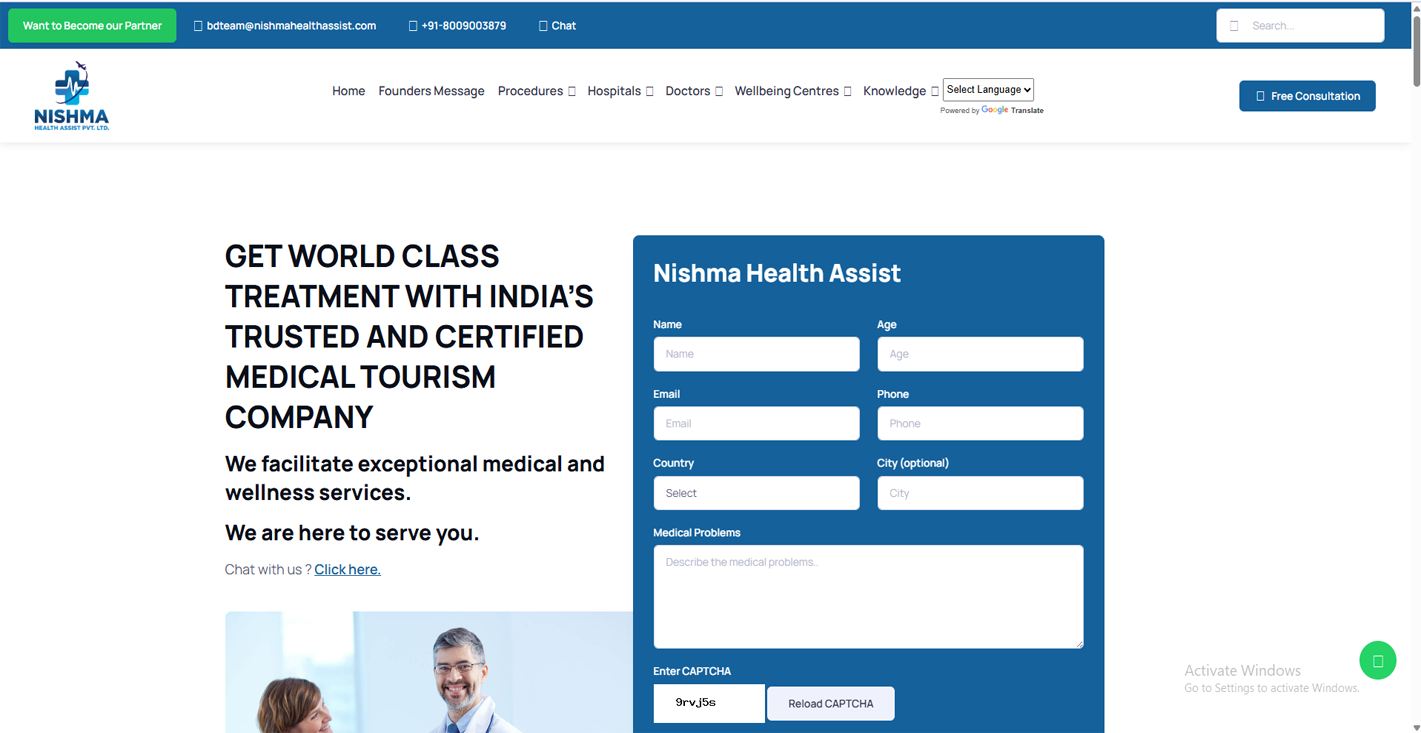Open the Select Language combo box
1421x733 pixels.
[988, 89]
